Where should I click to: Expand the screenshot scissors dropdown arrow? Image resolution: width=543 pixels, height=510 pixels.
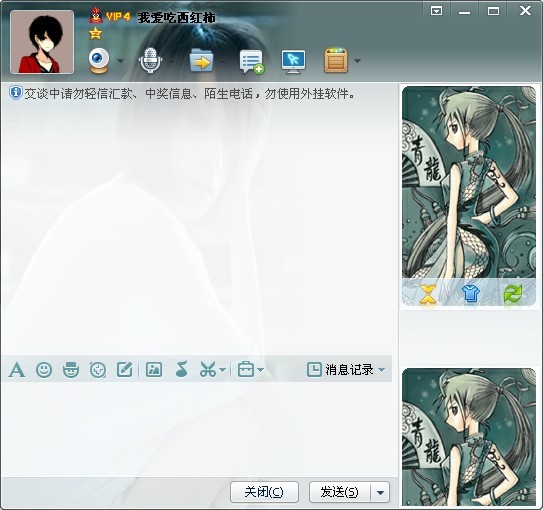pyautogui.click(x=223, y=370)
